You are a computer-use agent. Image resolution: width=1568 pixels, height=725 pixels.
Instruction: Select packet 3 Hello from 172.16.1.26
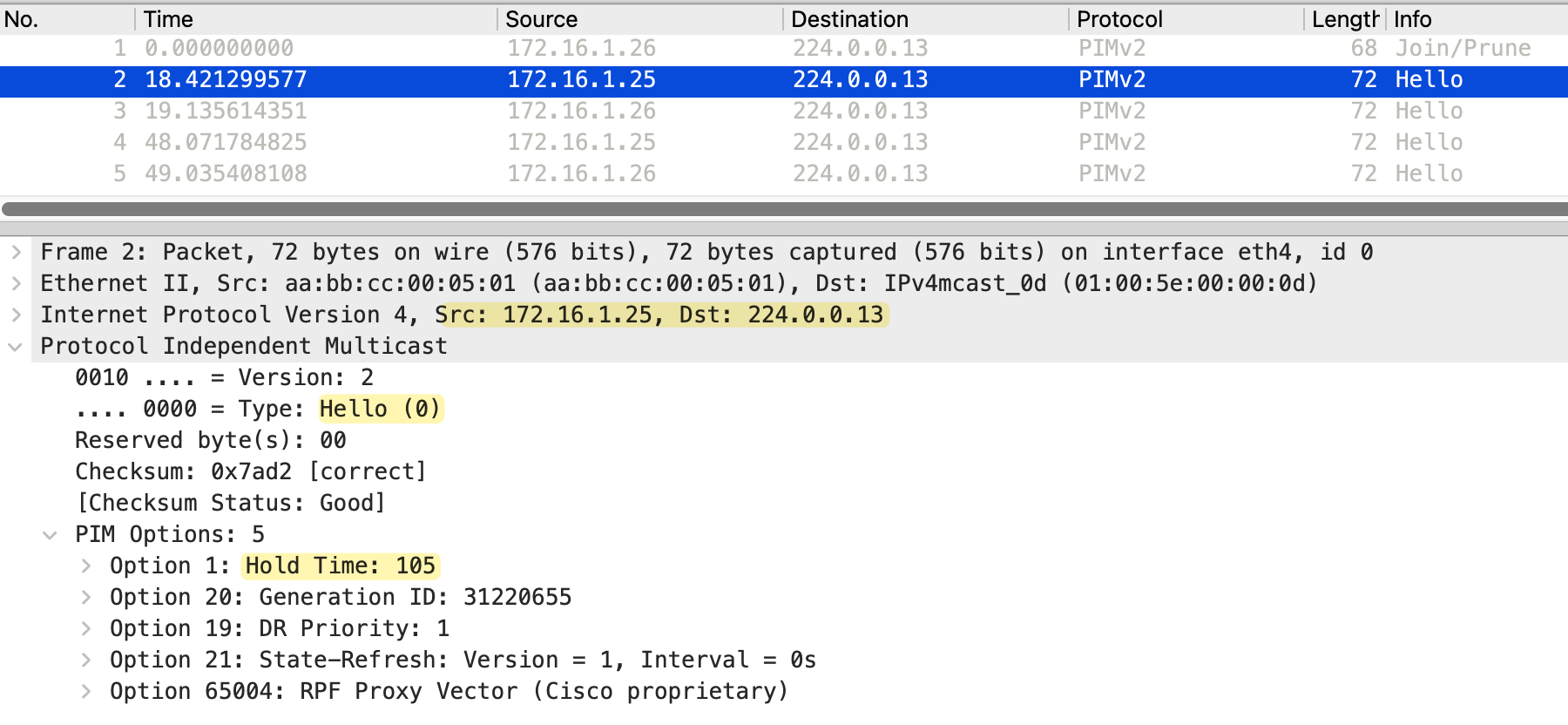[784, 112]
